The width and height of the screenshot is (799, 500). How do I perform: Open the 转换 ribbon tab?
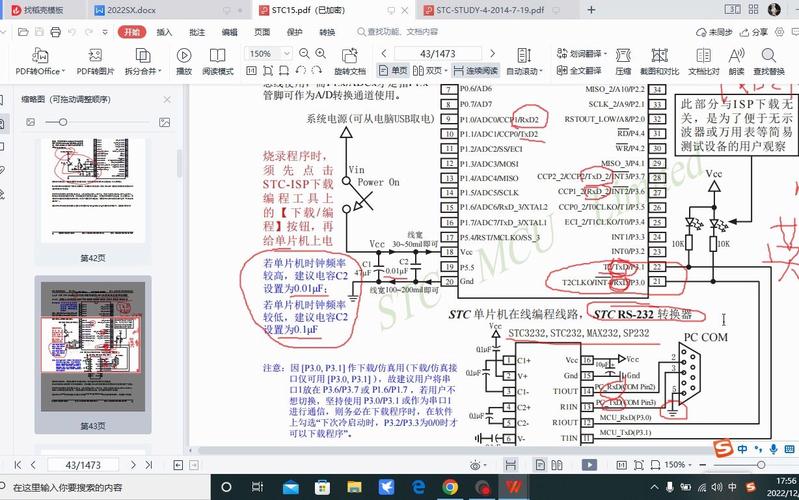tap(327, 32)
